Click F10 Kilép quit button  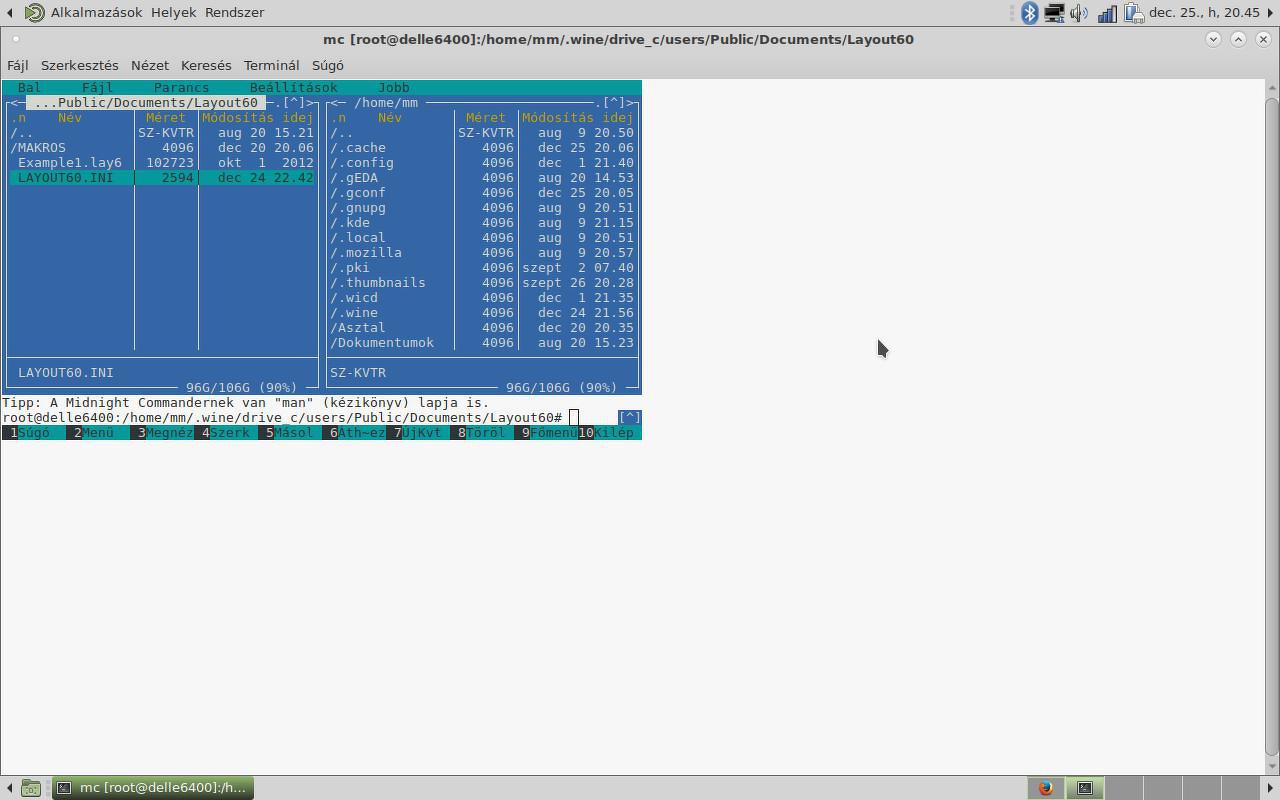(610, 432)
